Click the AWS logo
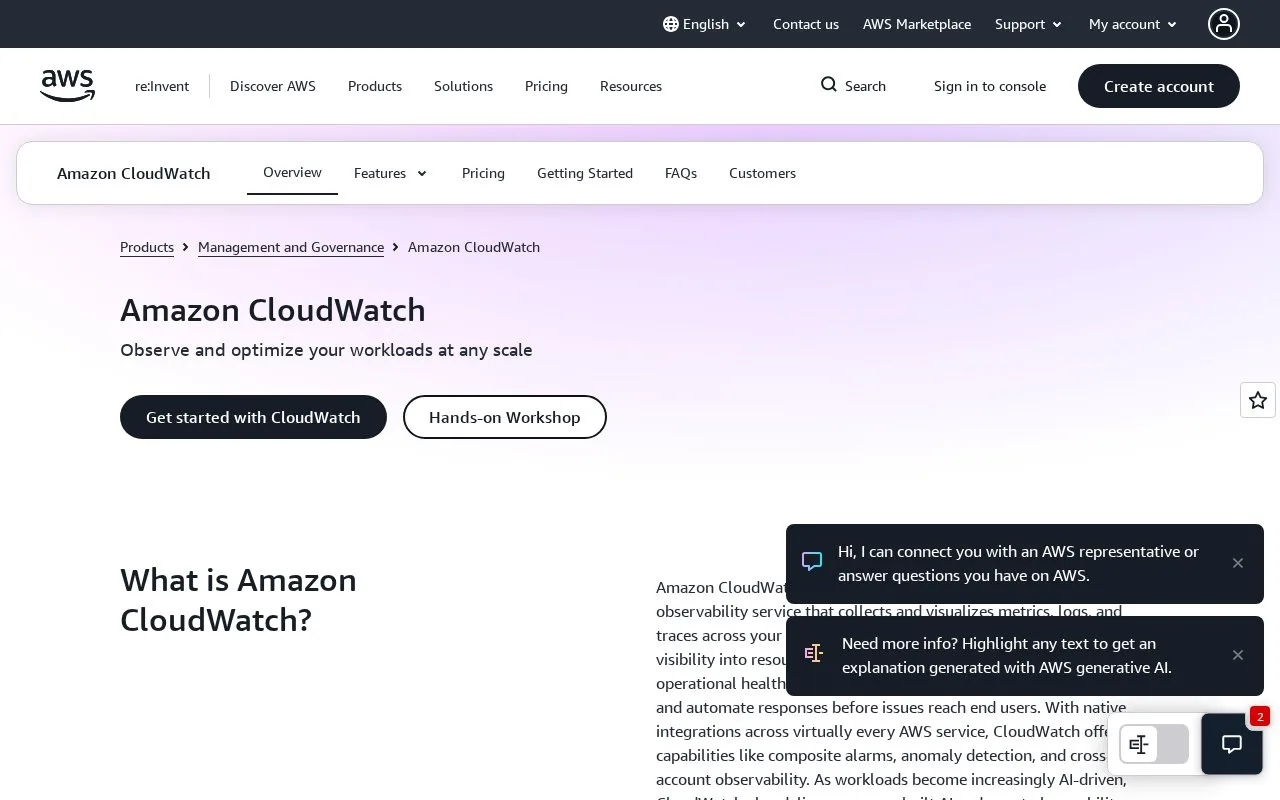The height and width of the screenshot is (800, 1280). [x=67, y=86]
